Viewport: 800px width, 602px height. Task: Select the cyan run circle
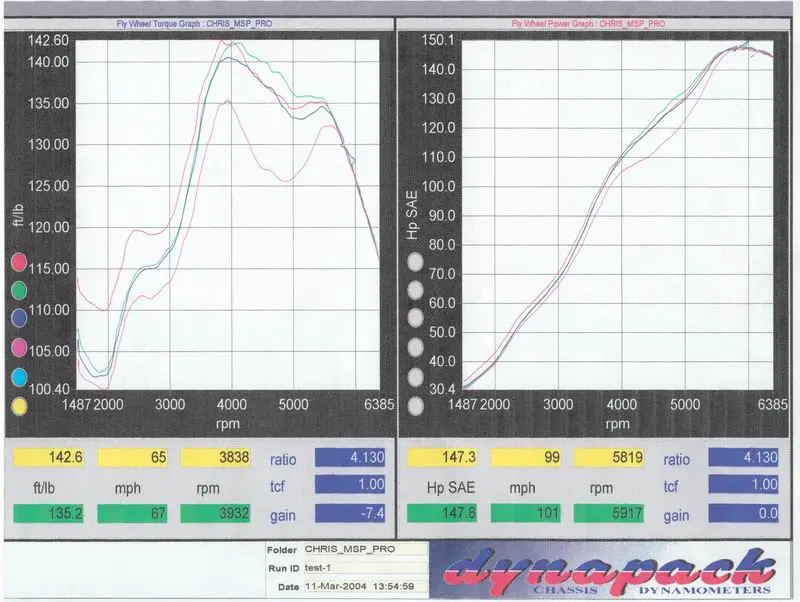click(x=18, y=377)
